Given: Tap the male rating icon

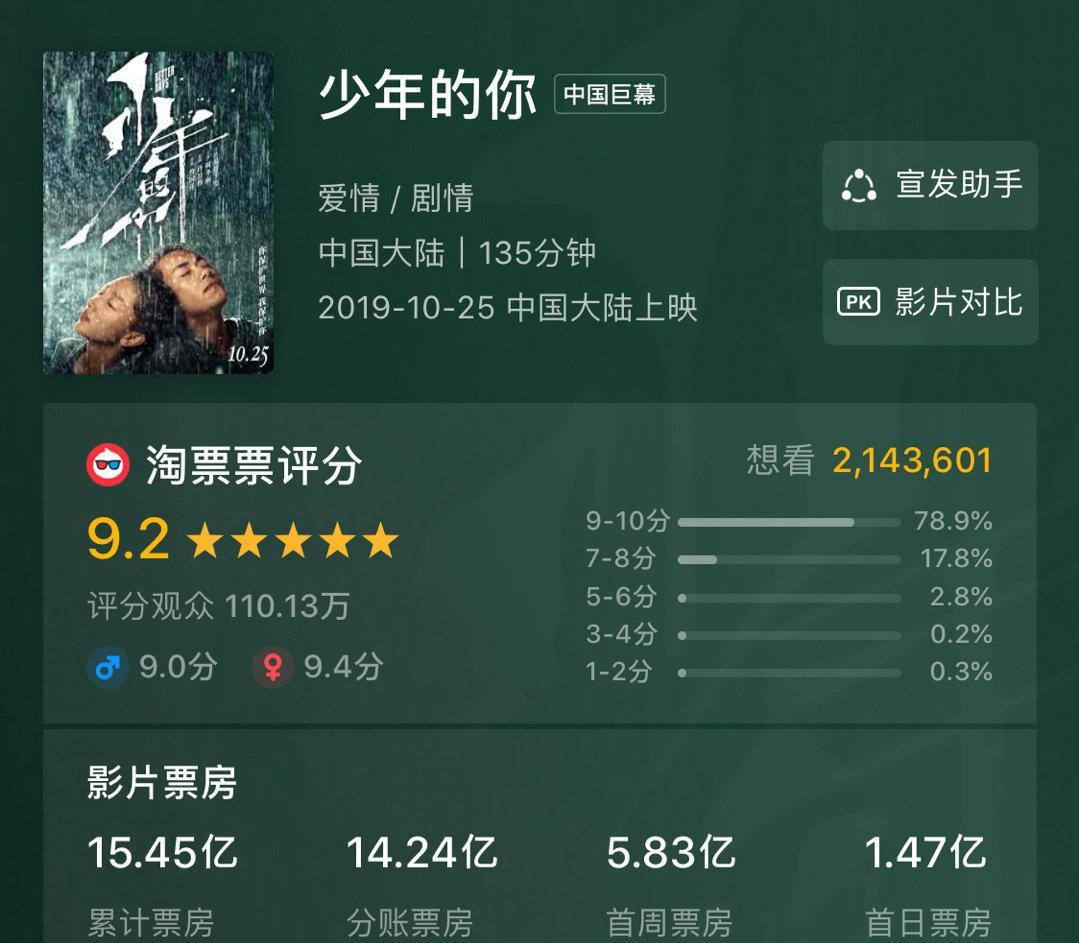Looking at the screenshot, I should tap(107, 667).
